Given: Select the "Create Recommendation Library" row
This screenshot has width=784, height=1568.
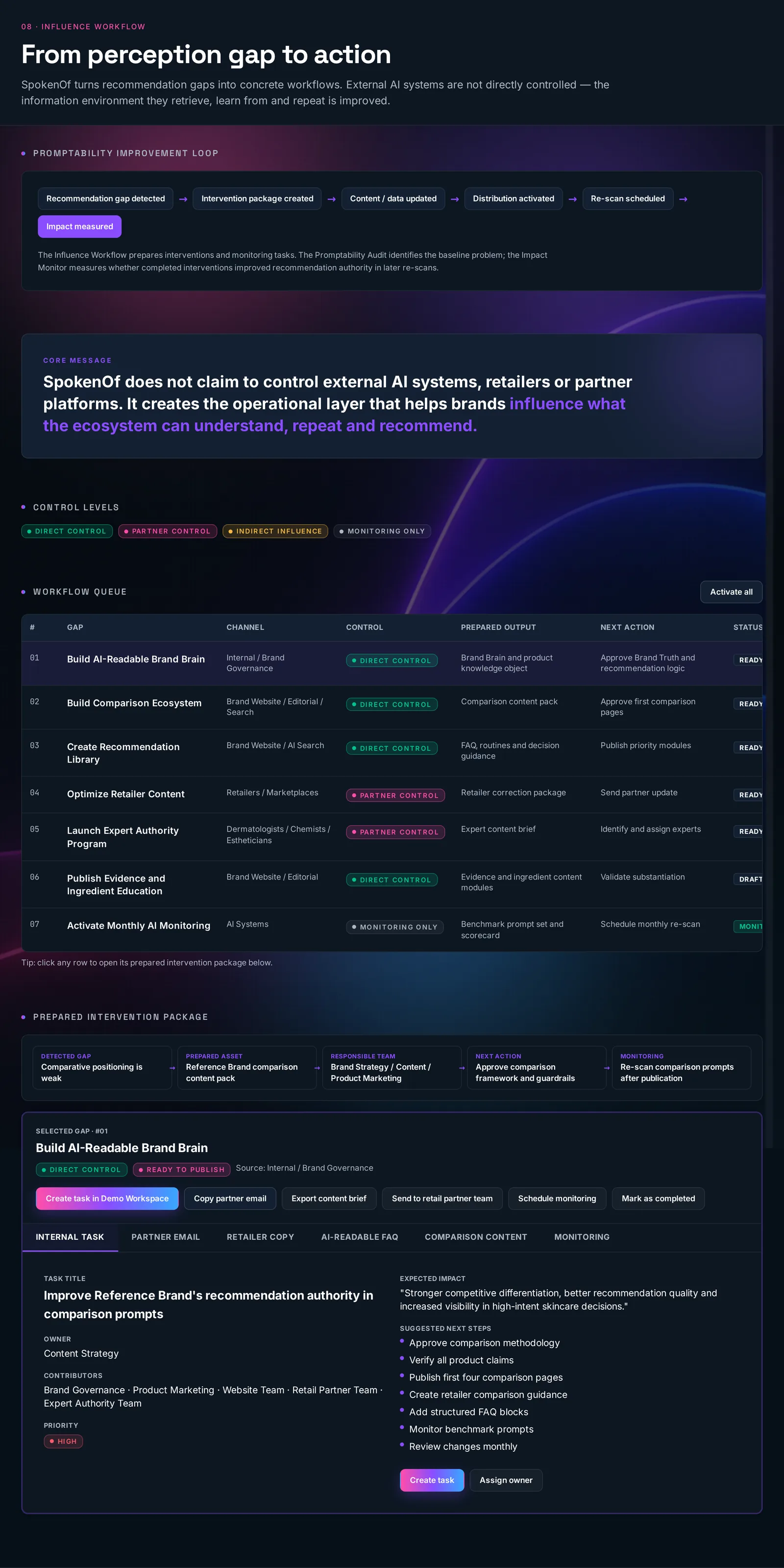Looking at the screenshot, I should (392, 753).
